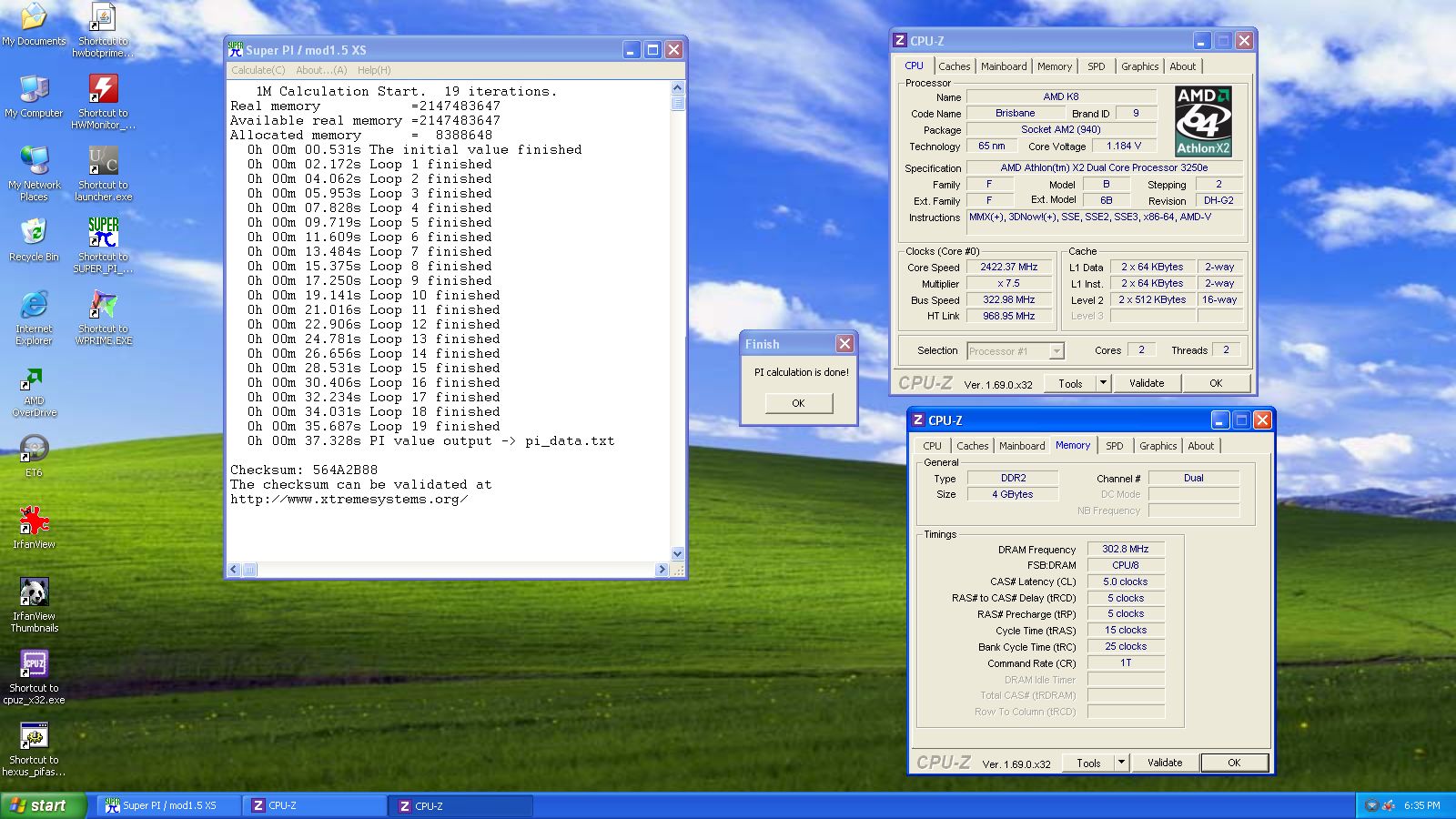1456x819 pixels.
Task: Open the Help(H) menu in Super PI
Action: click(x=374, y=70)
